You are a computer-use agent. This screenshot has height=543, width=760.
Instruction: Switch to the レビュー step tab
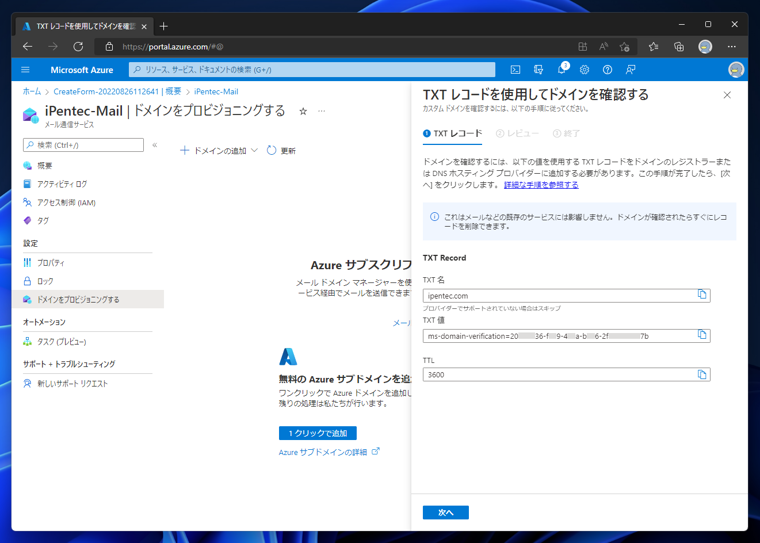pos(517,133)
